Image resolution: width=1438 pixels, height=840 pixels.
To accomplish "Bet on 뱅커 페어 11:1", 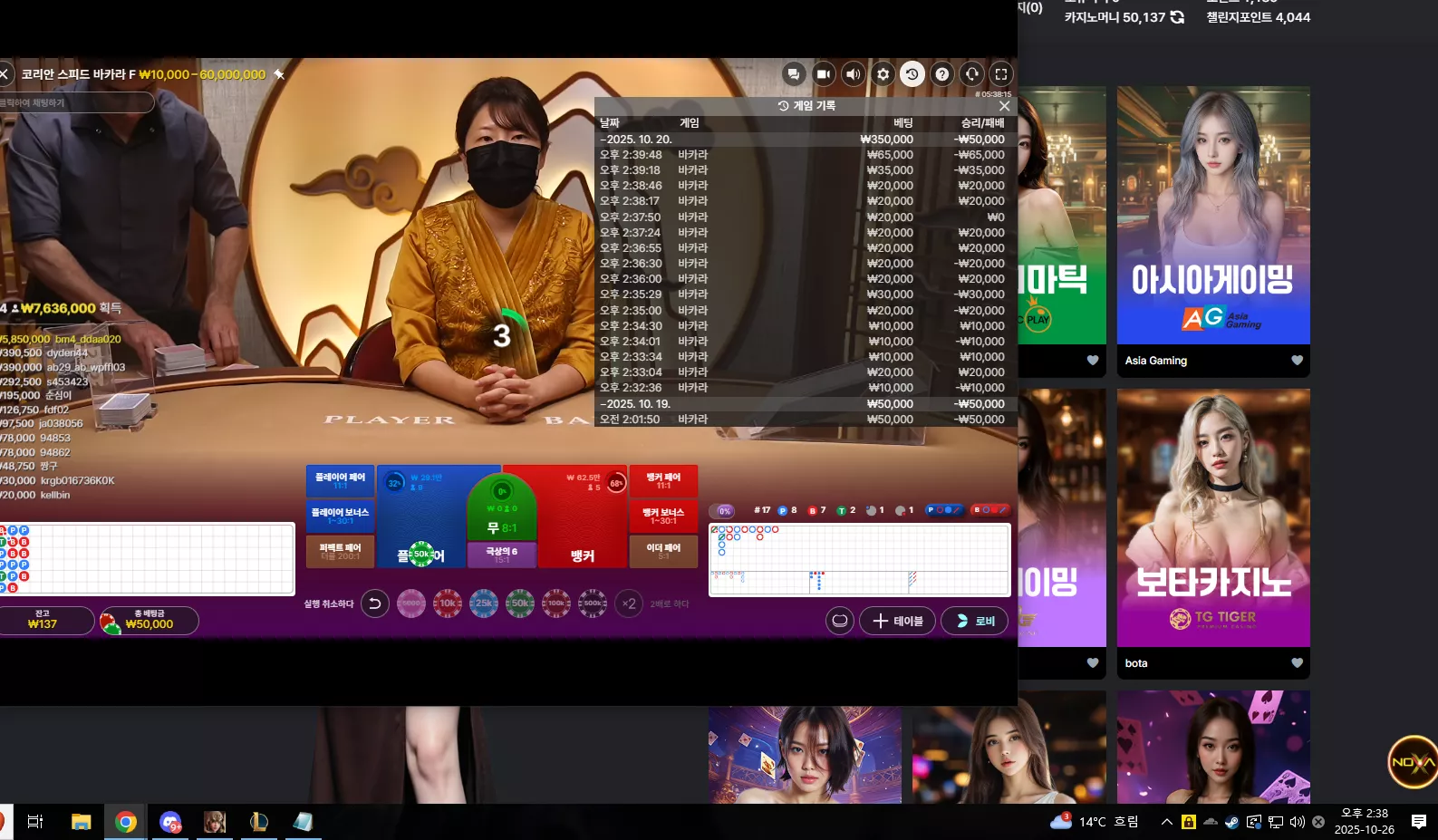I will pyautogui.click(x=663, y=480).
